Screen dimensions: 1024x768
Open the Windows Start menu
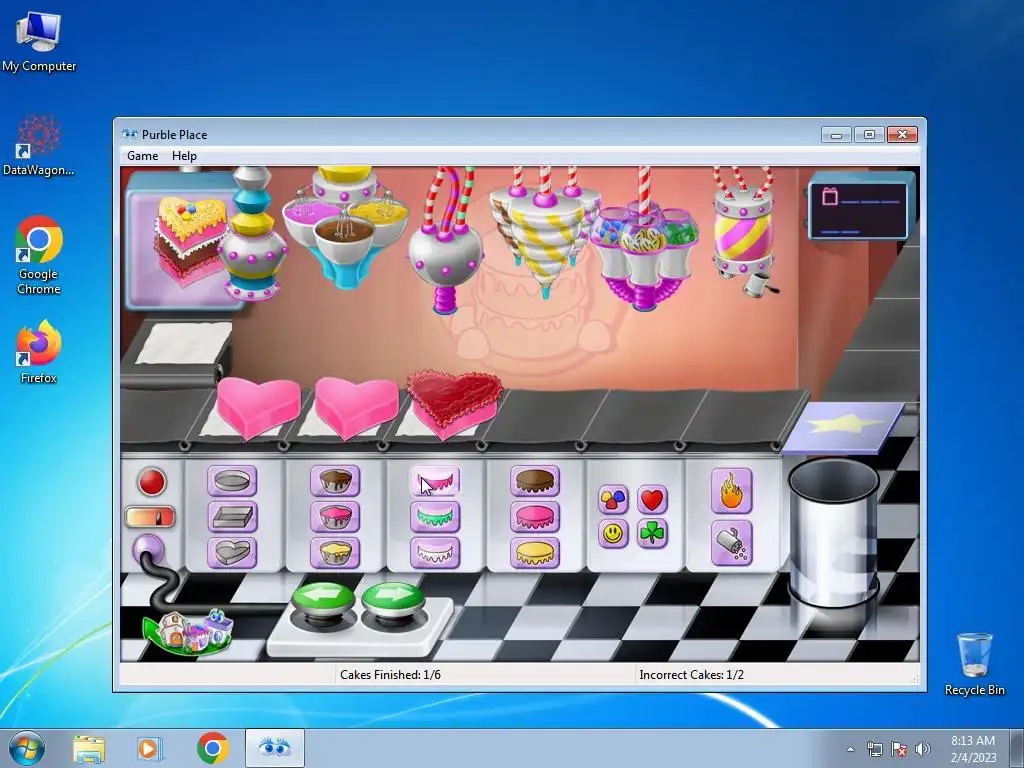(27, 748)
